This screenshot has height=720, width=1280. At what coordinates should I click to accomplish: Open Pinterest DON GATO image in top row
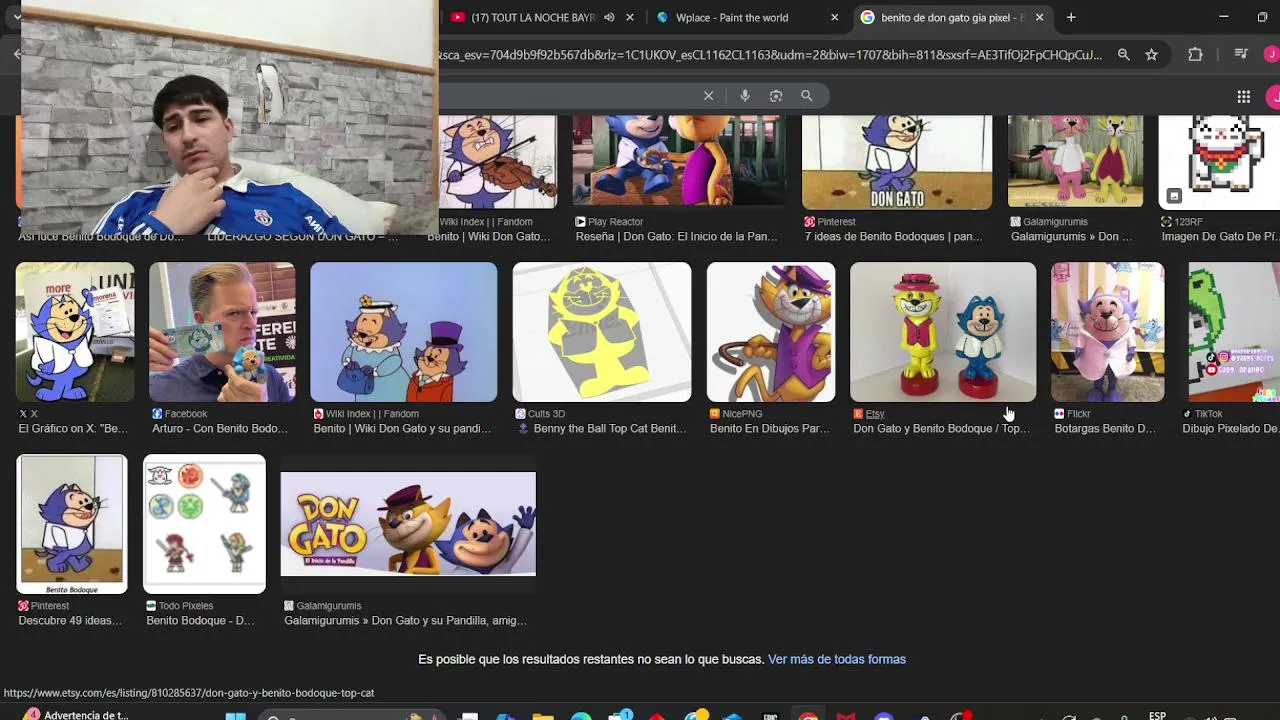tap(897, 162)
